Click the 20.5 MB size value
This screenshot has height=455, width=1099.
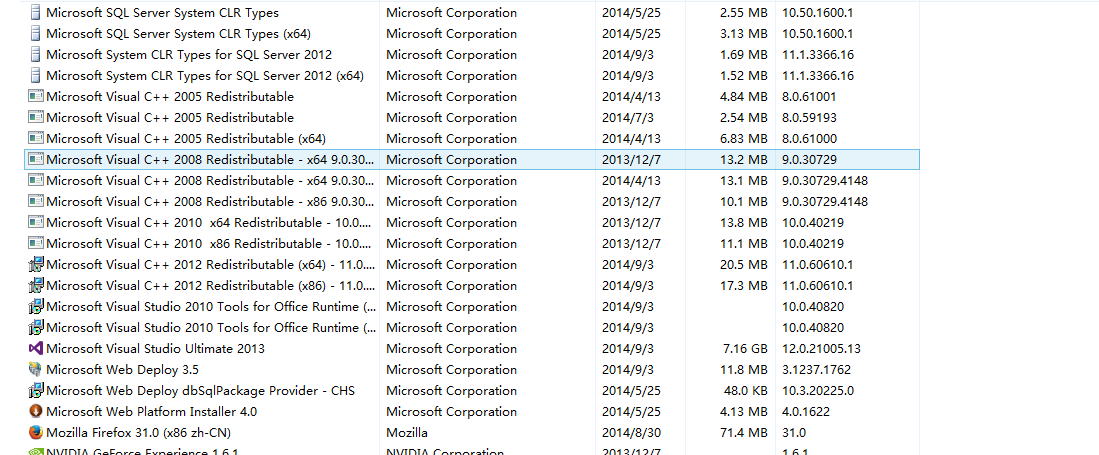pos(744,265)
